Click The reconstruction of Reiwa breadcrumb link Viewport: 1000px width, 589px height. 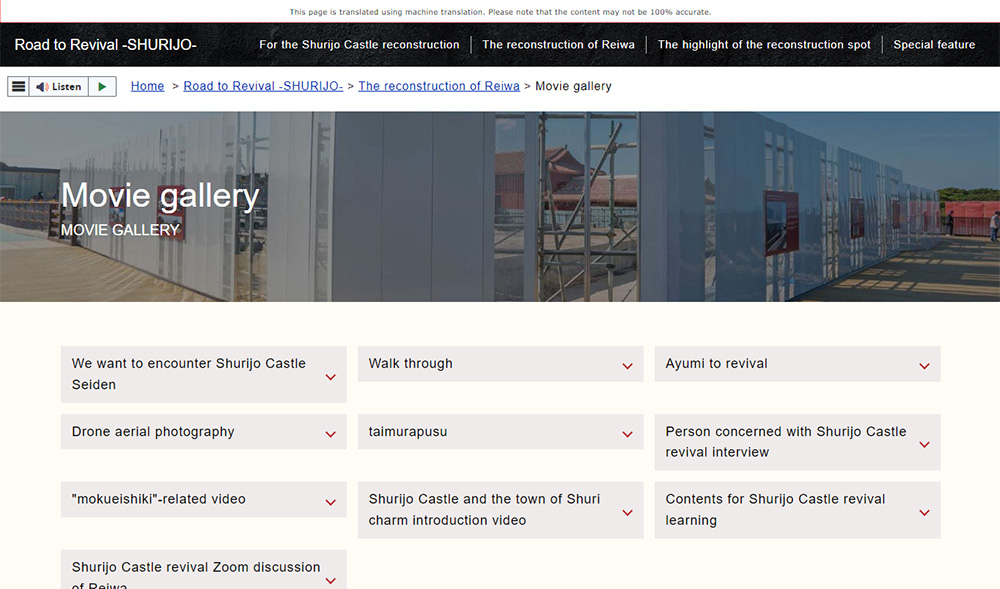point(439,86)
